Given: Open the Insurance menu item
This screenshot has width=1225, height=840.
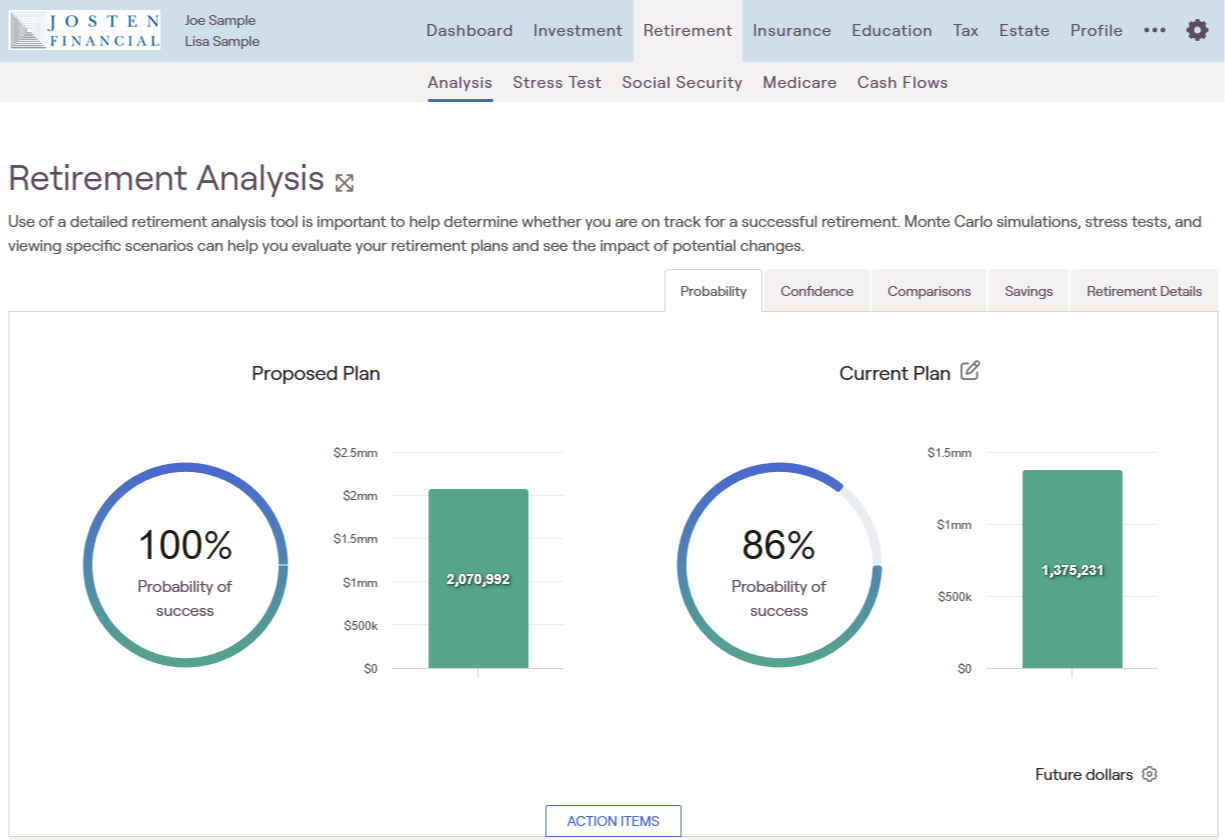Looking at the screenshot, I should (791, 30).
